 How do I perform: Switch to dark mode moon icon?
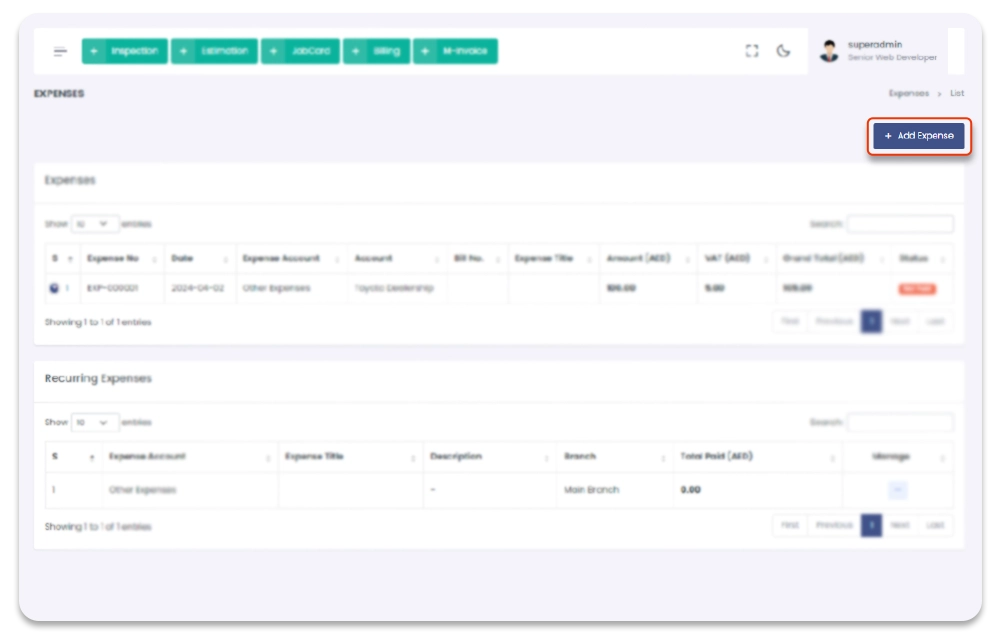(784, 51)
